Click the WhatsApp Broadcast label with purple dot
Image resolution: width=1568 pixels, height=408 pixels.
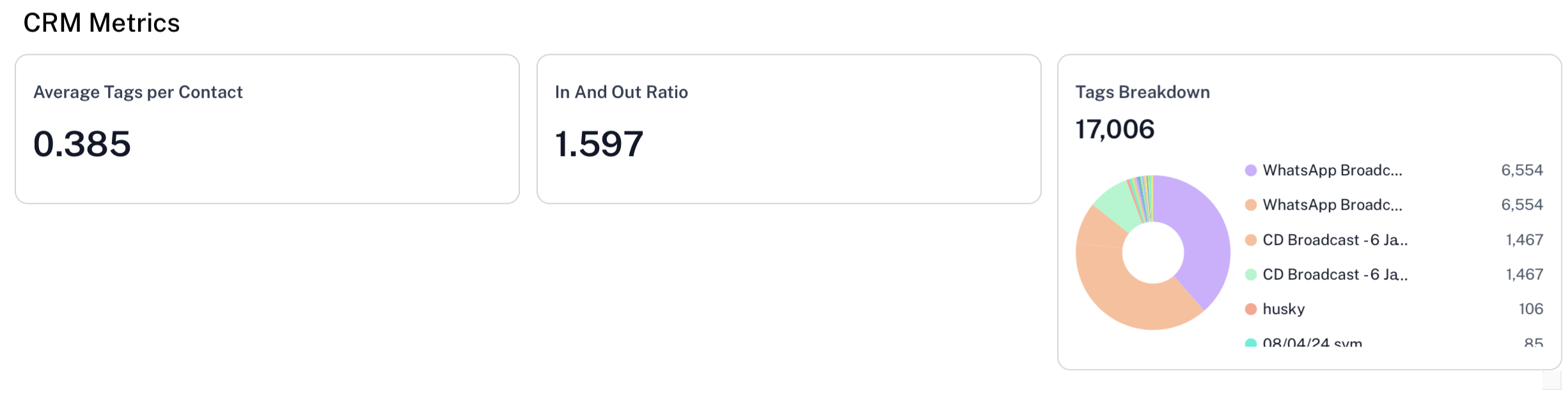(1332, 170)
